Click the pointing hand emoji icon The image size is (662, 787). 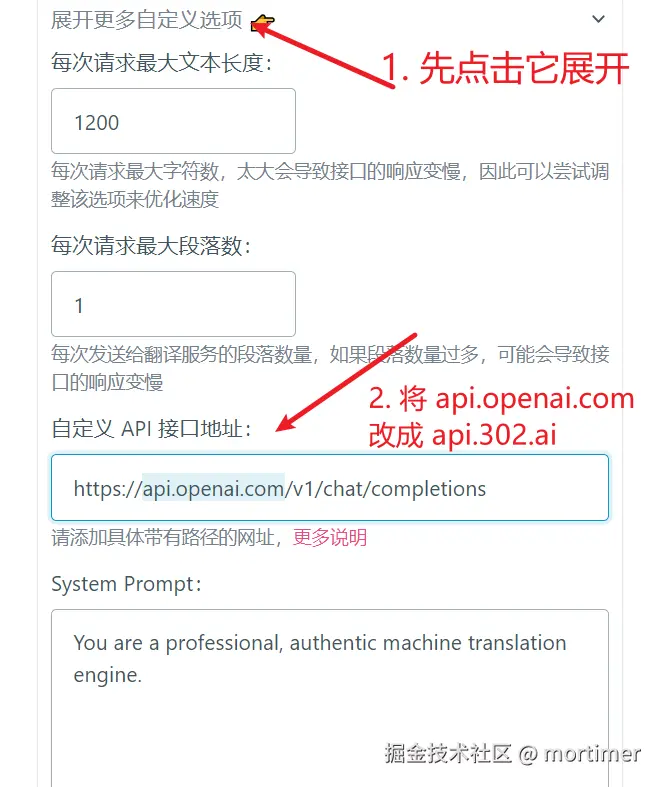pyautogui.click(x=262, y=23)
